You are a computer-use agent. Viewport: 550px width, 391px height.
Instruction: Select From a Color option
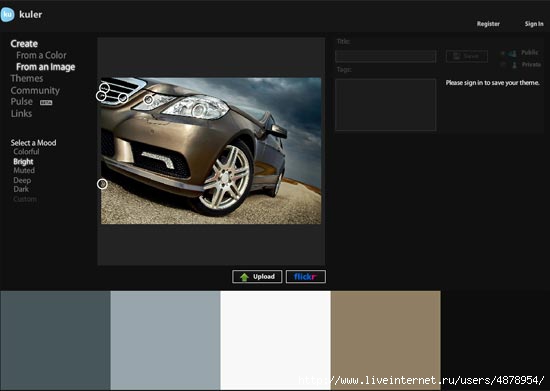(x=41, y=55)
